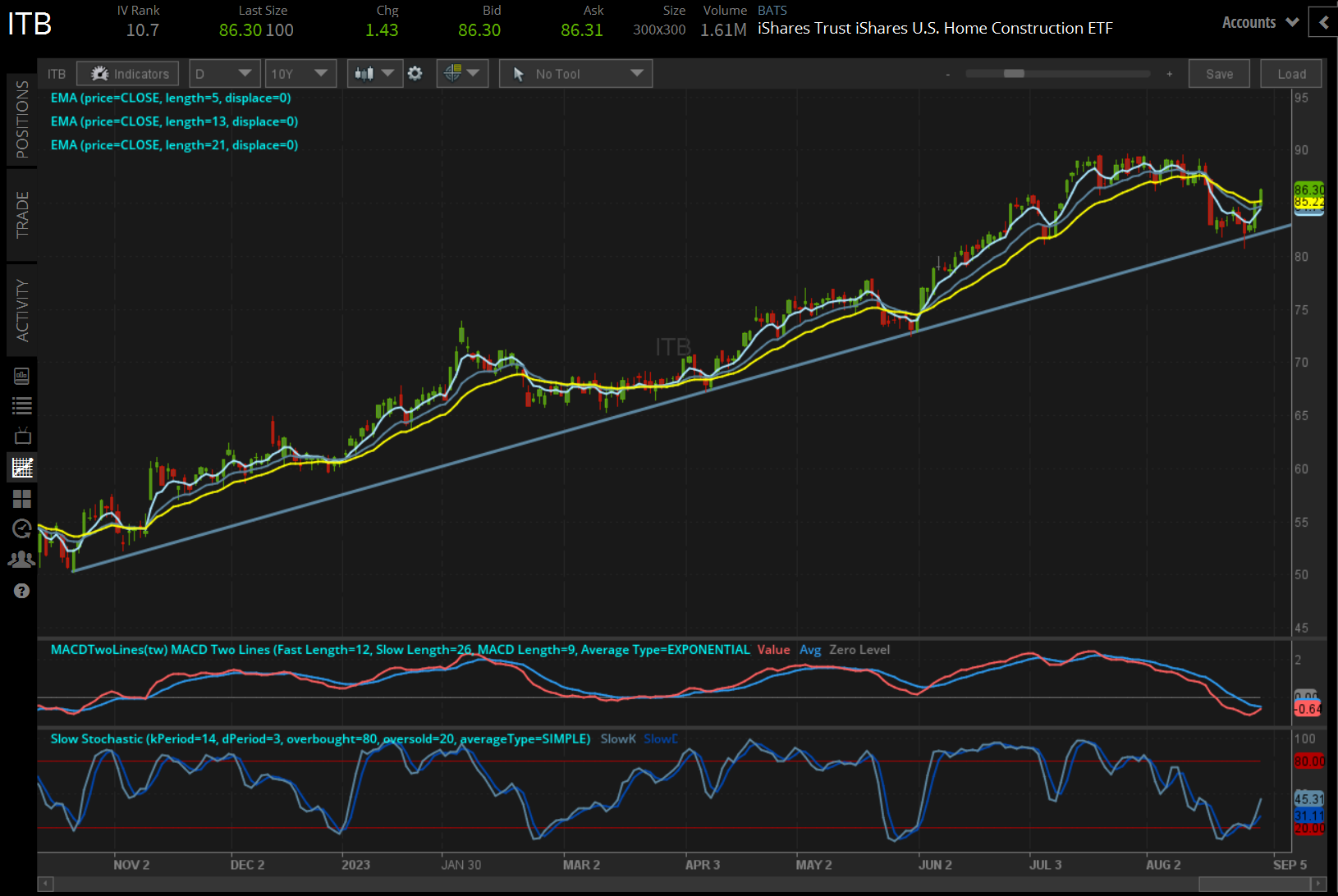Open the crosshair cursor mode dropdown
The height and width of the screenshot is (896, 1338).
[x=462, y=74]
